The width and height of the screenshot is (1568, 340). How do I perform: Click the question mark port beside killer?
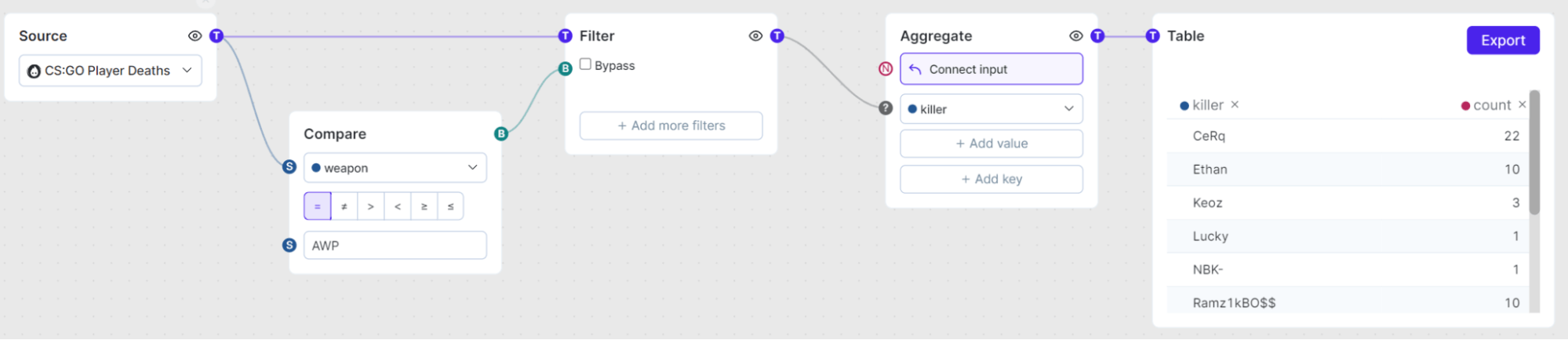pos(886,108)
